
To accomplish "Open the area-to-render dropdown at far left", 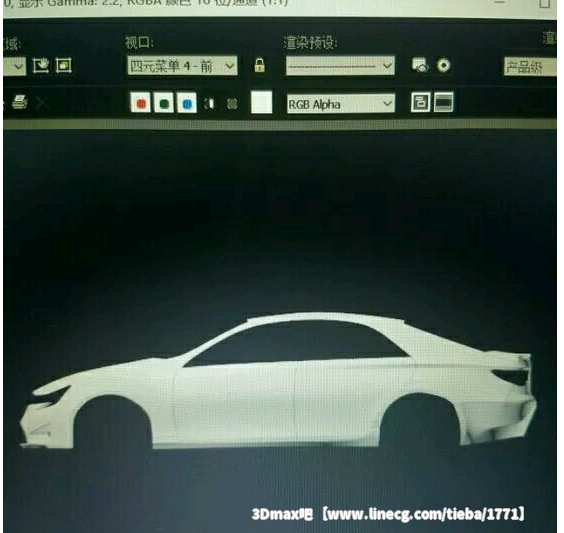I will click(14, 67).
